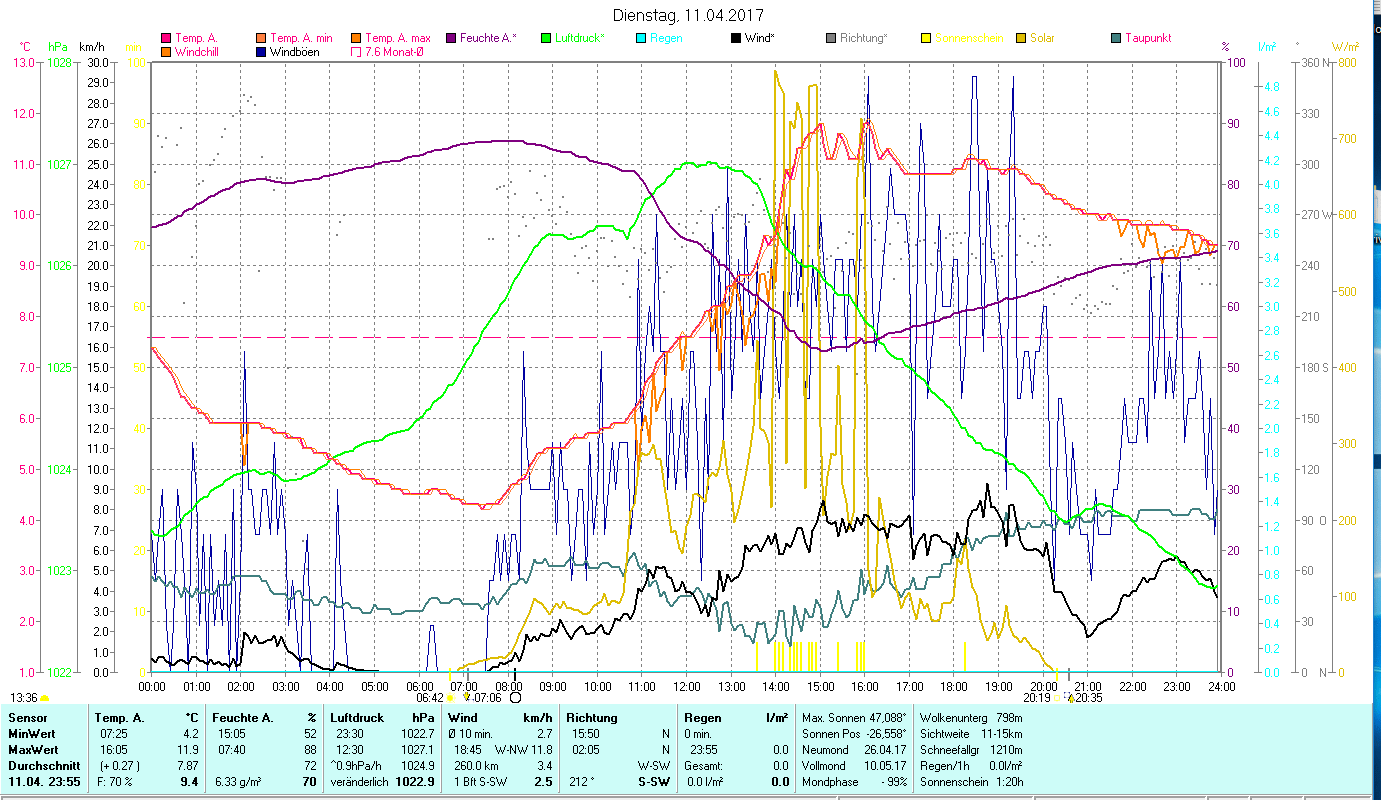Click the 20:35 time marker label
The height and width of the screenshot is (800, 1381).
[x=1089, y=698]
